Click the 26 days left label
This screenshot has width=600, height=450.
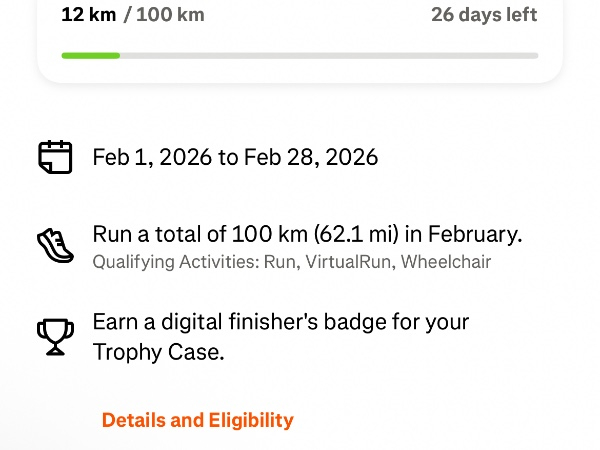[x=484, y=15]
